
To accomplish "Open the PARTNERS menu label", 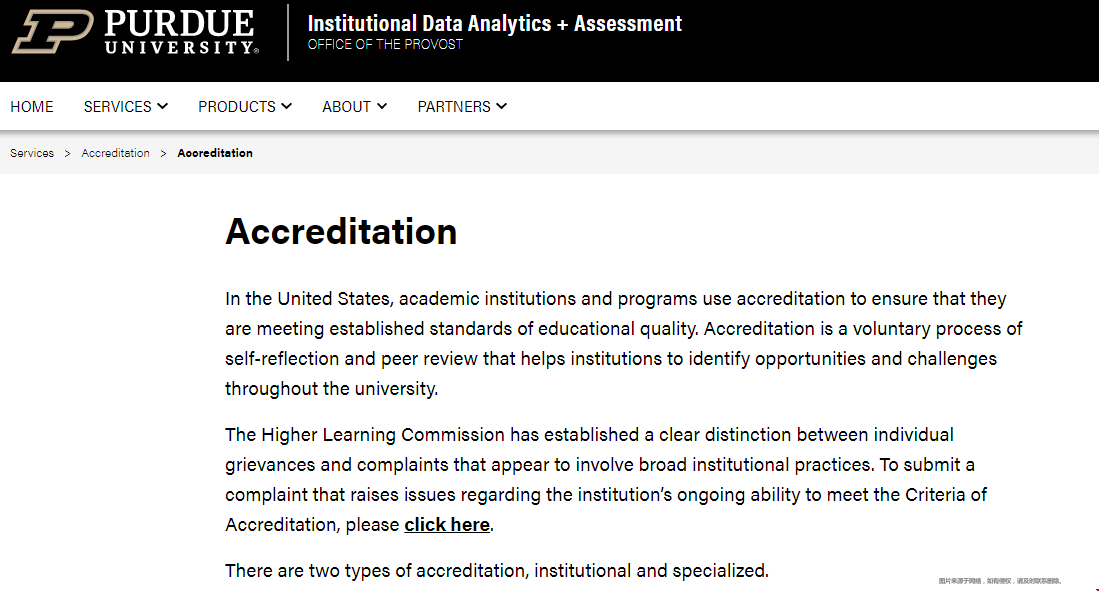I will click(453, 107).
